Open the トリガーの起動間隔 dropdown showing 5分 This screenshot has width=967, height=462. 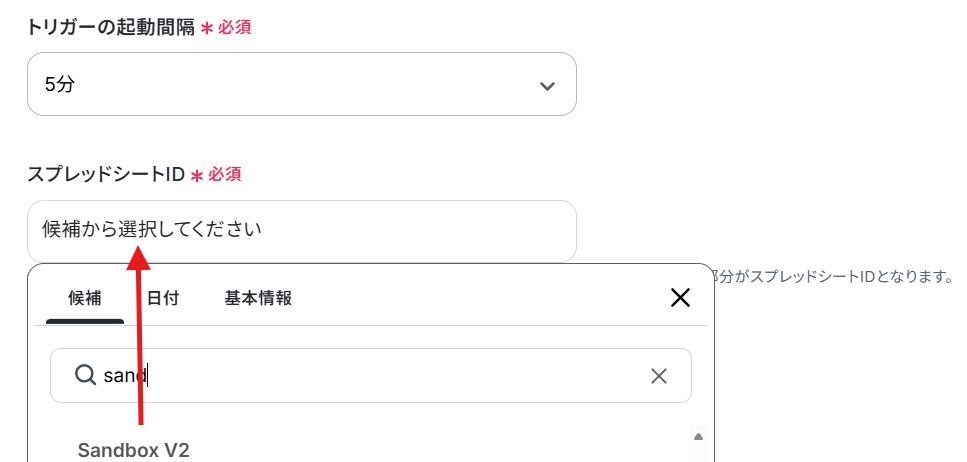pos(302,84)
